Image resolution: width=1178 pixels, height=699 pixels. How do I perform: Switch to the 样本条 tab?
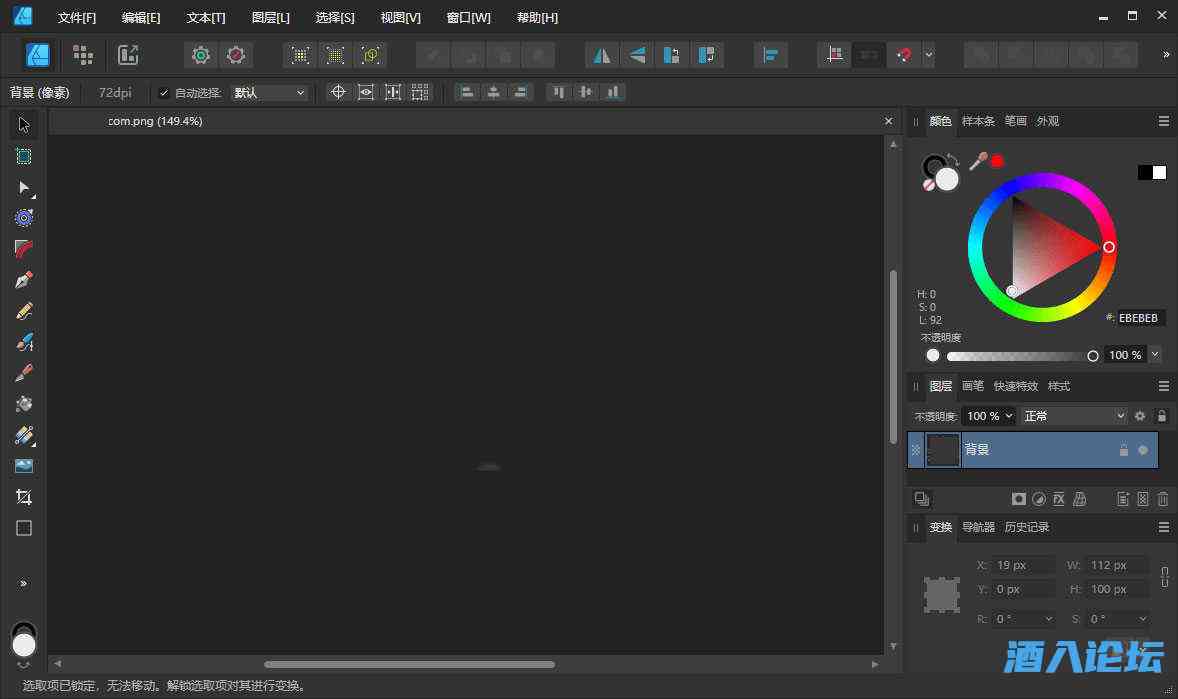pos(978,121)
